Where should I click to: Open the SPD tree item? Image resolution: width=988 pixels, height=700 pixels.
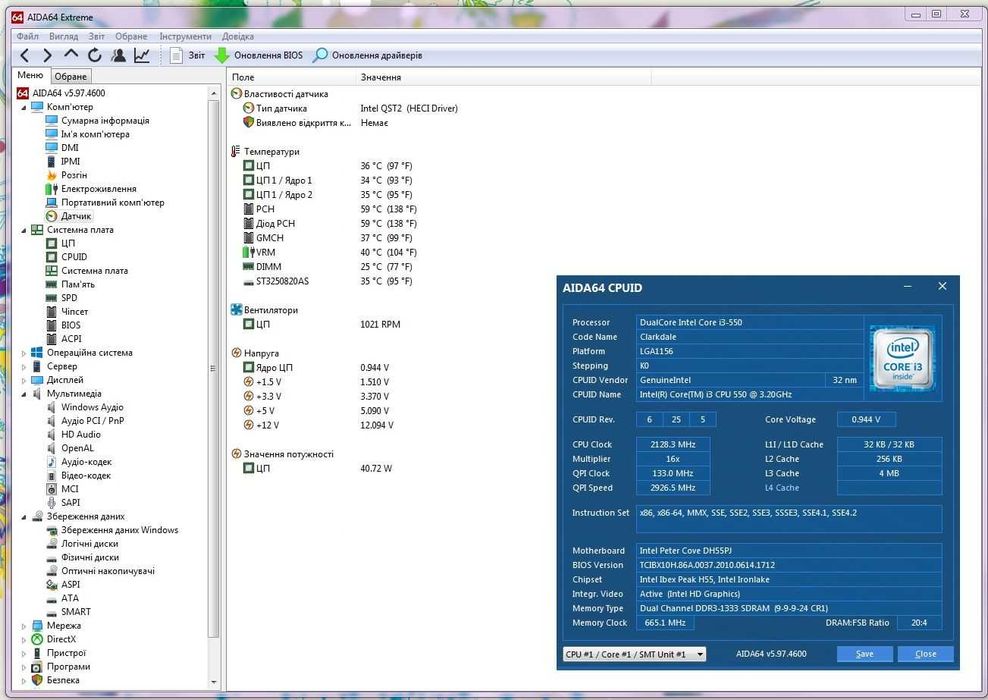coord(62,298)
